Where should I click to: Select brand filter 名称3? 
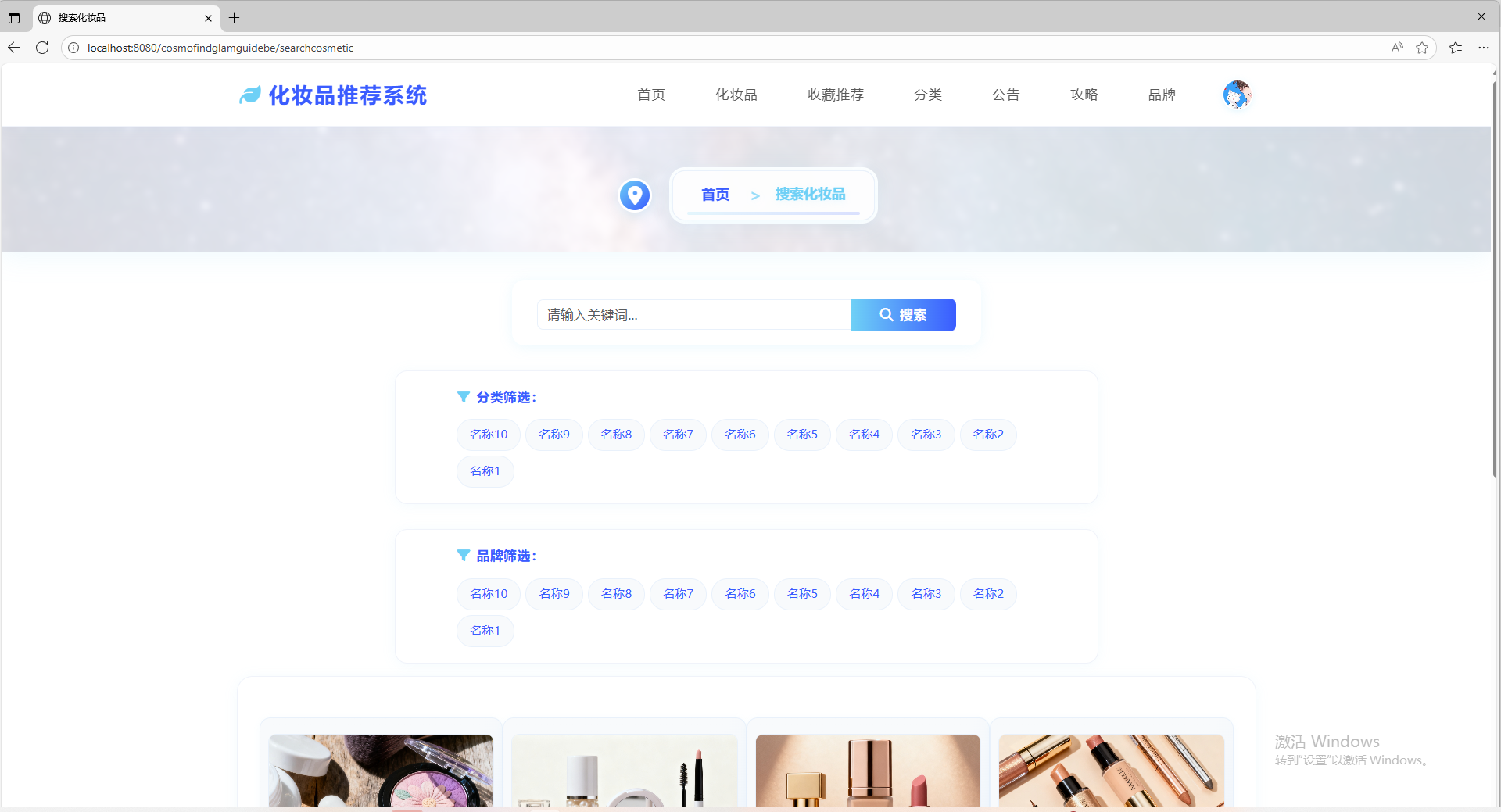(x=926, y=594)
